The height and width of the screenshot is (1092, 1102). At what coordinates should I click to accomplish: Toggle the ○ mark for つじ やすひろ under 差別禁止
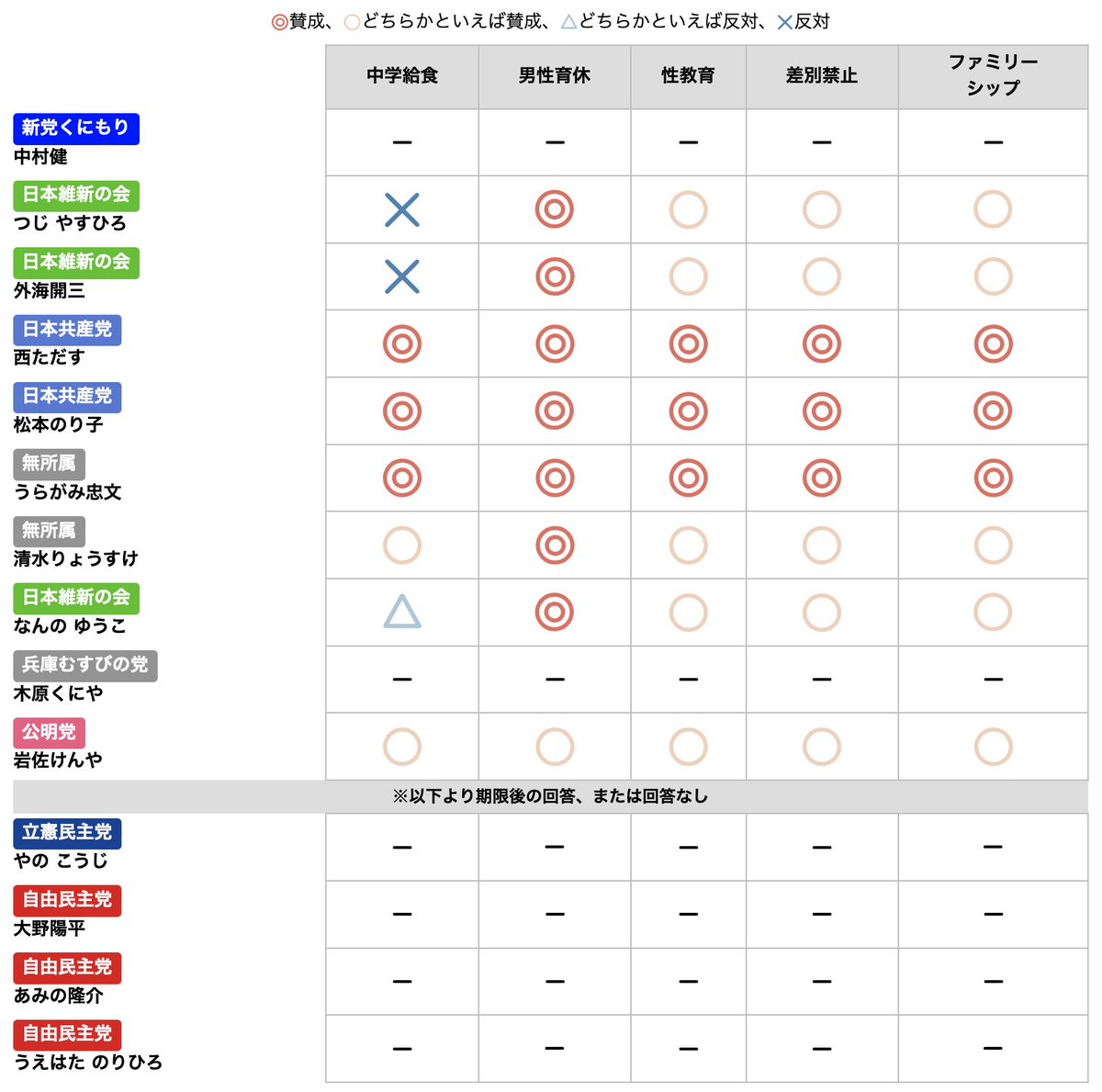tap(822, 209)
